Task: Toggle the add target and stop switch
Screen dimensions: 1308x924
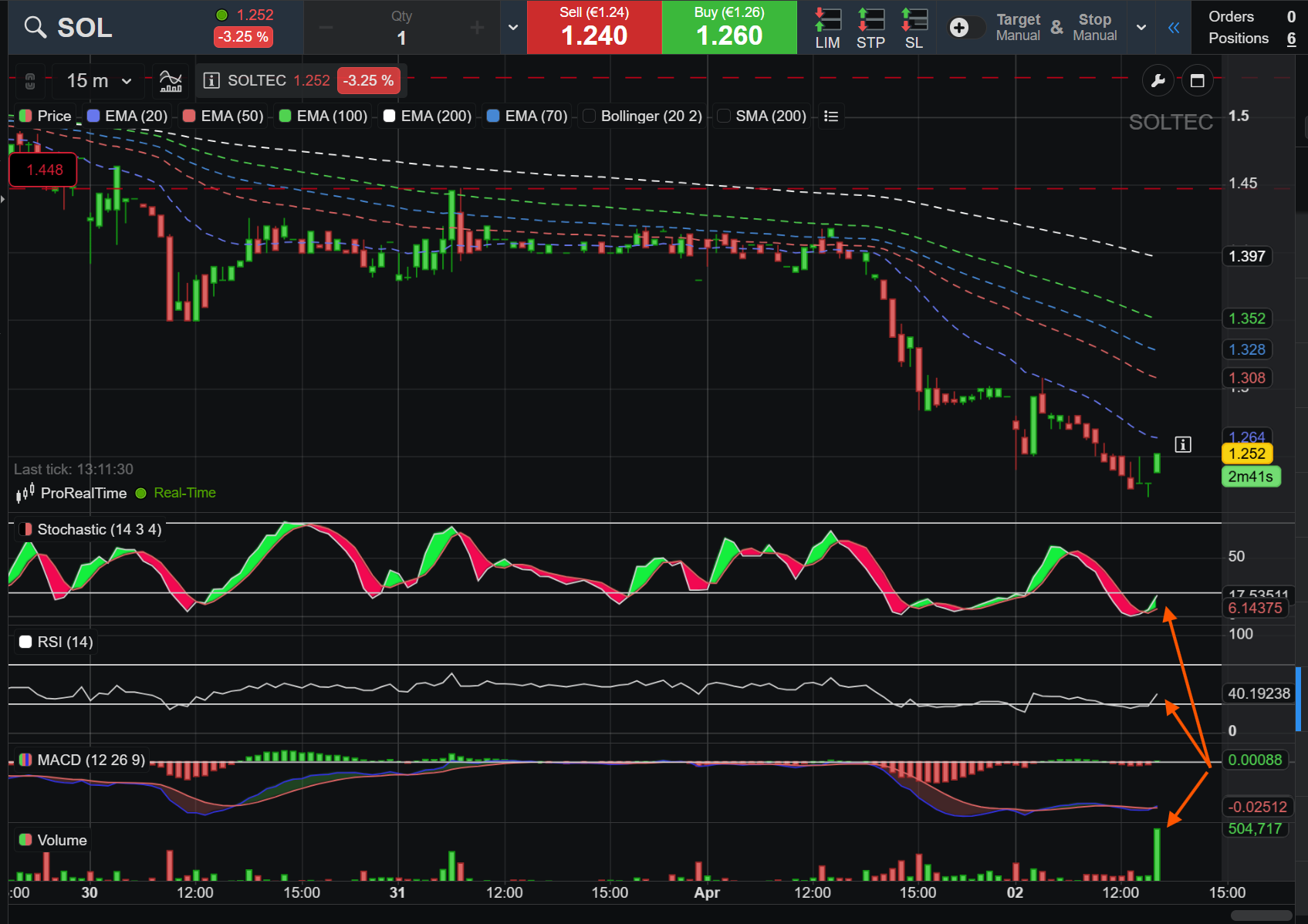Action: click(x=966, y=28)
